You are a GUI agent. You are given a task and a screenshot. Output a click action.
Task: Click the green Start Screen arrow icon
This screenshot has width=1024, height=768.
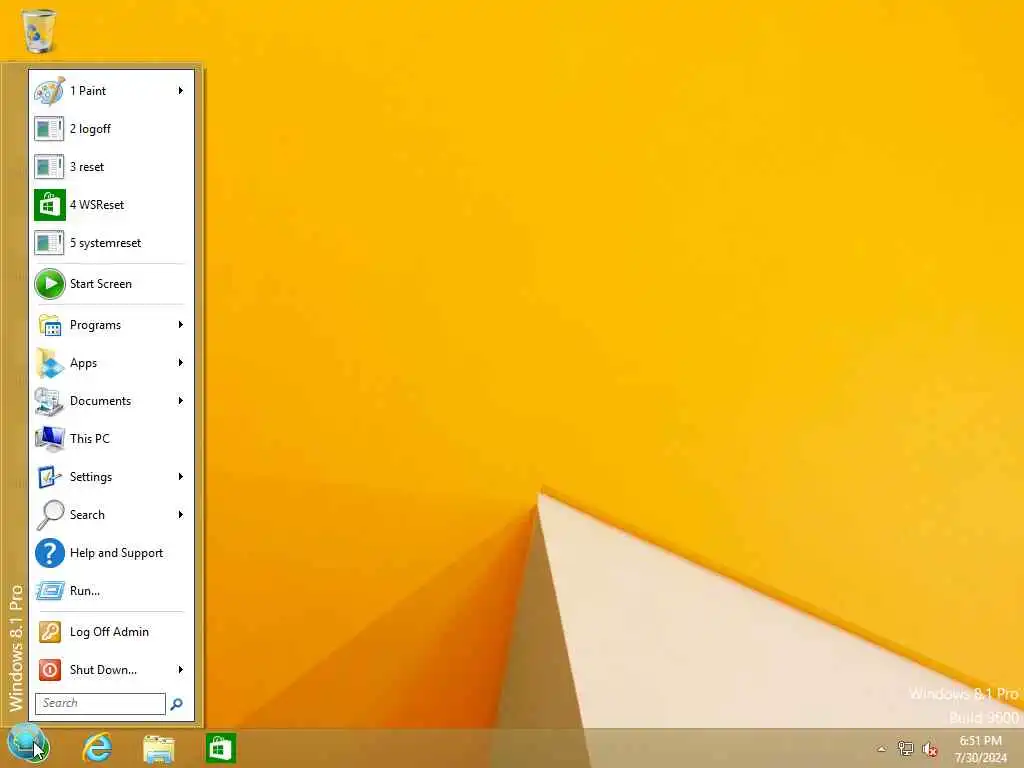tap(50, 284)
